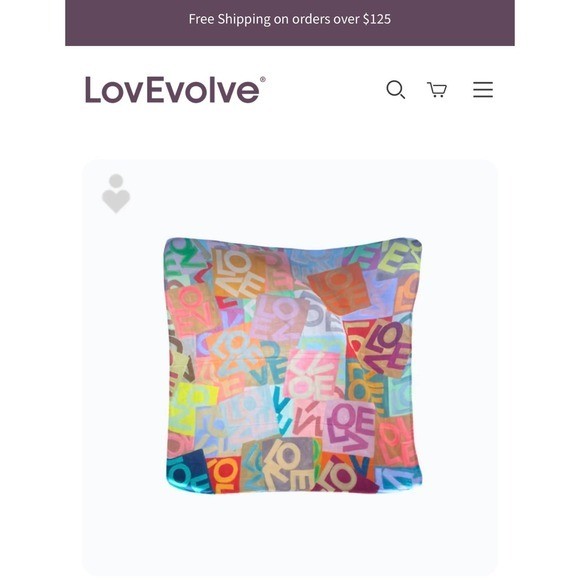Open the search magnifier icon
580x580 pixels.
(395, 90)
